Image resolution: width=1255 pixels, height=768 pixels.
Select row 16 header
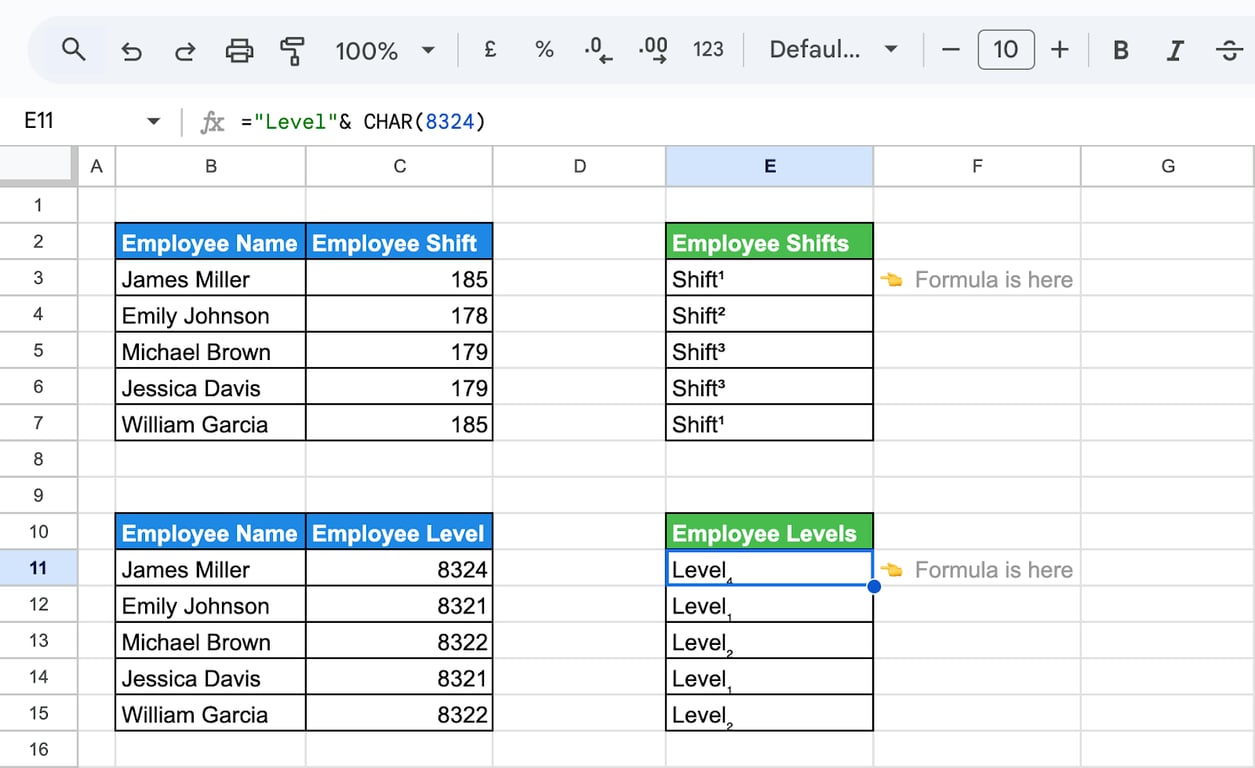click(x=38, y=749)
